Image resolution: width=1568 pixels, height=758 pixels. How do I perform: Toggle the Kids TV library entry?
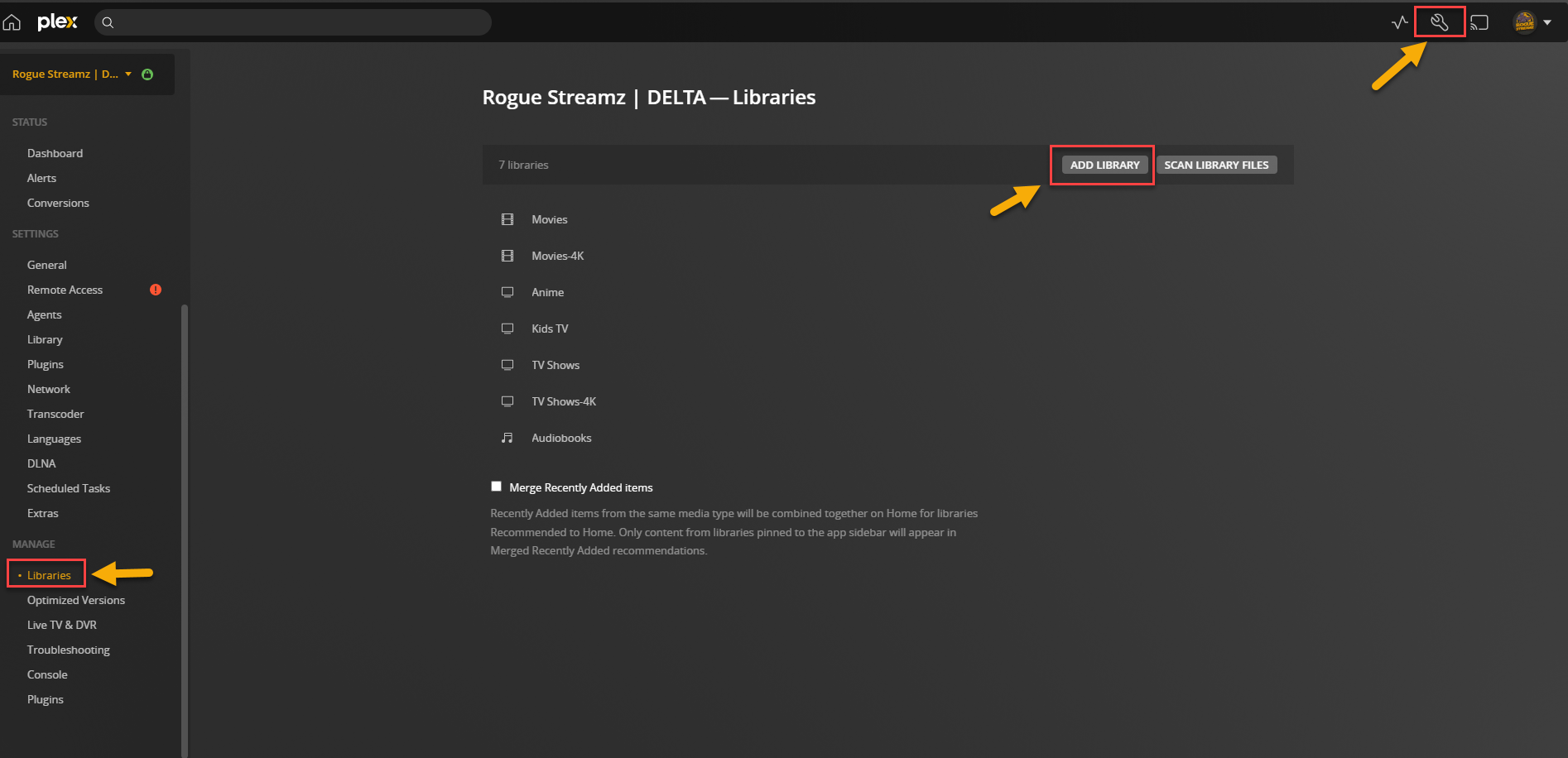(549, 329)
